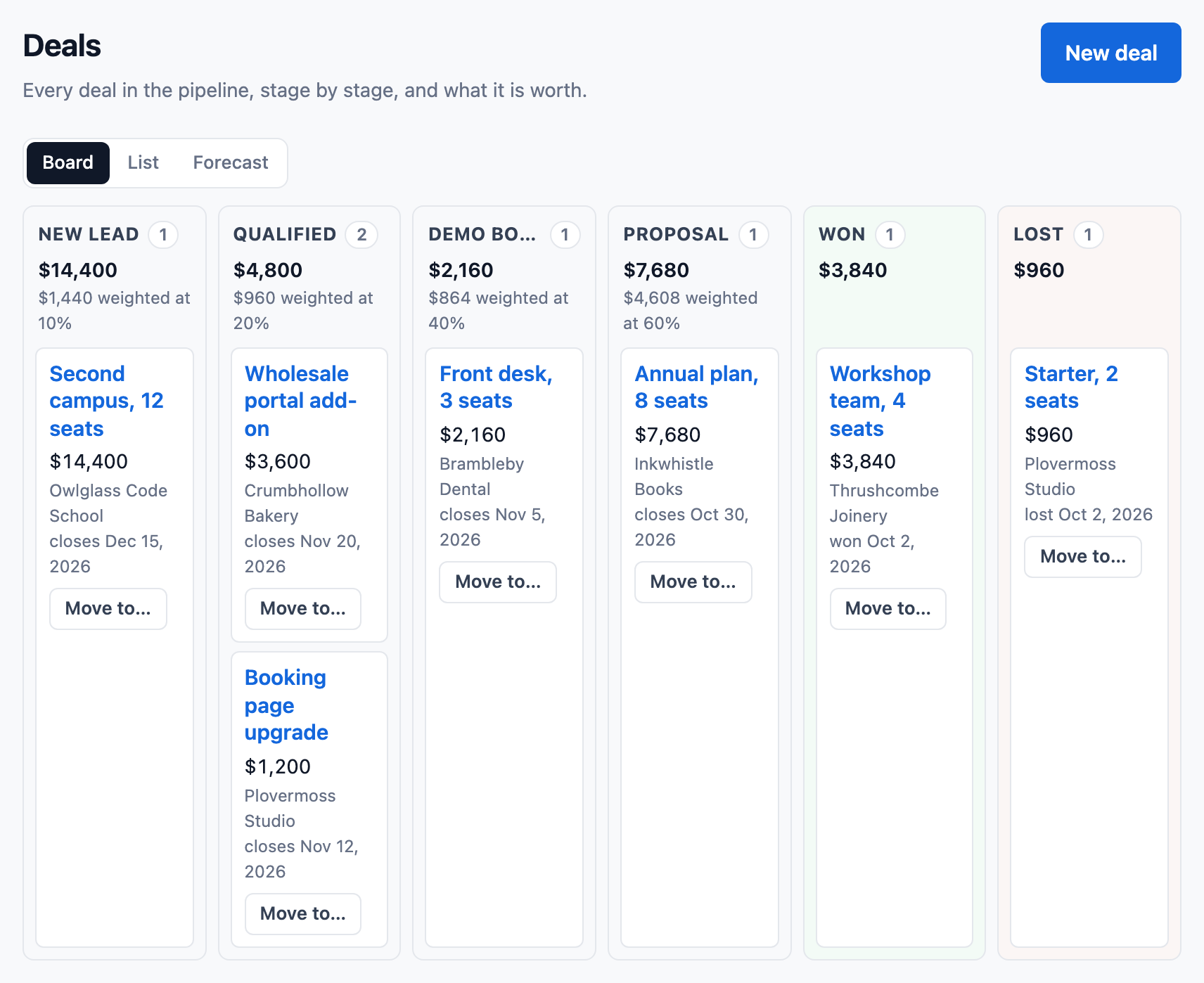Click Crumbhollow Bakery company name
The height and width of the screenshot is (983, 1204).
pos(297,503)
